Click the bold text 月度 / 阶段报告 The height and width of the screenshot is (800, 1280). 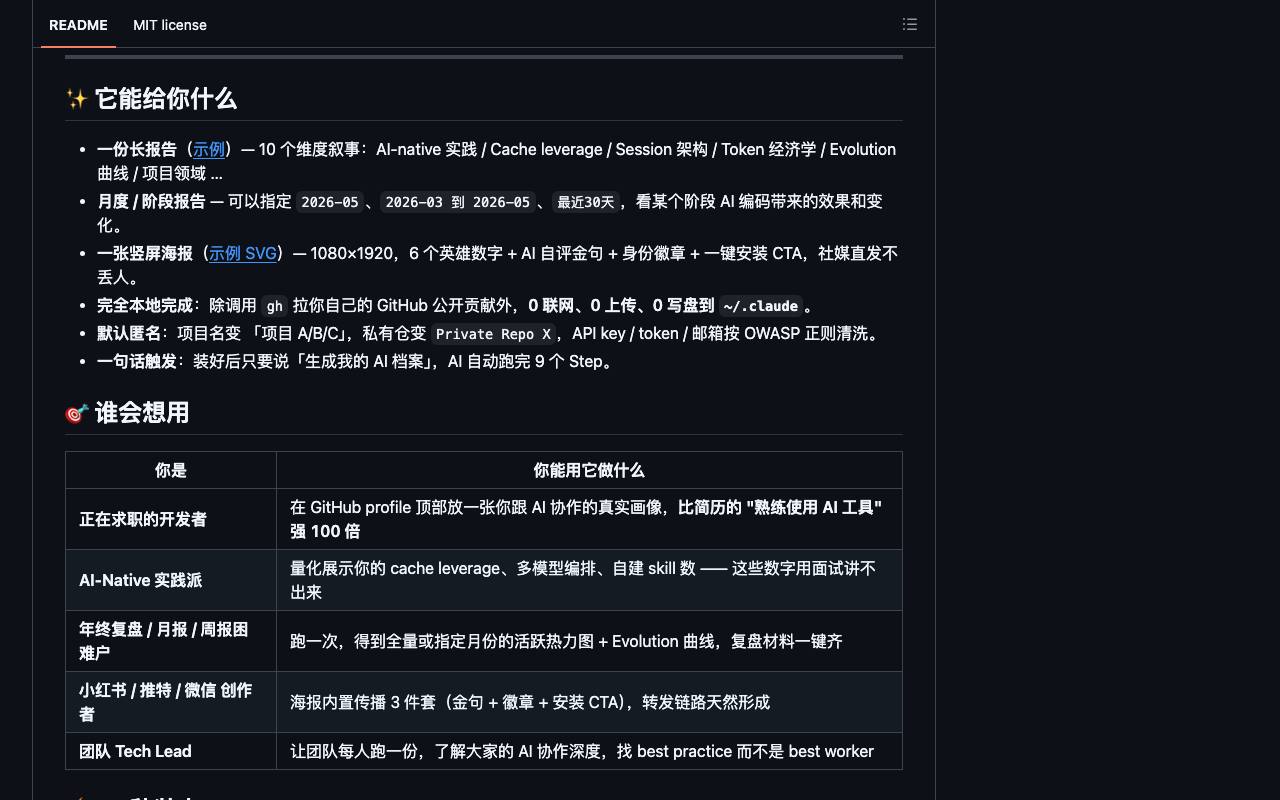tap(151, 201)
